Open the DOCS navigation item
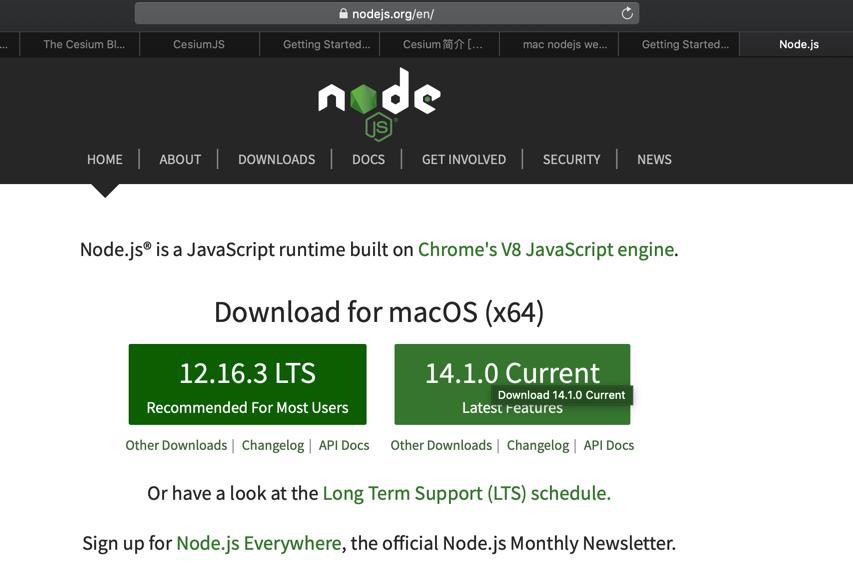Screen dimensions: 853x564 click(x=368, y=159)
